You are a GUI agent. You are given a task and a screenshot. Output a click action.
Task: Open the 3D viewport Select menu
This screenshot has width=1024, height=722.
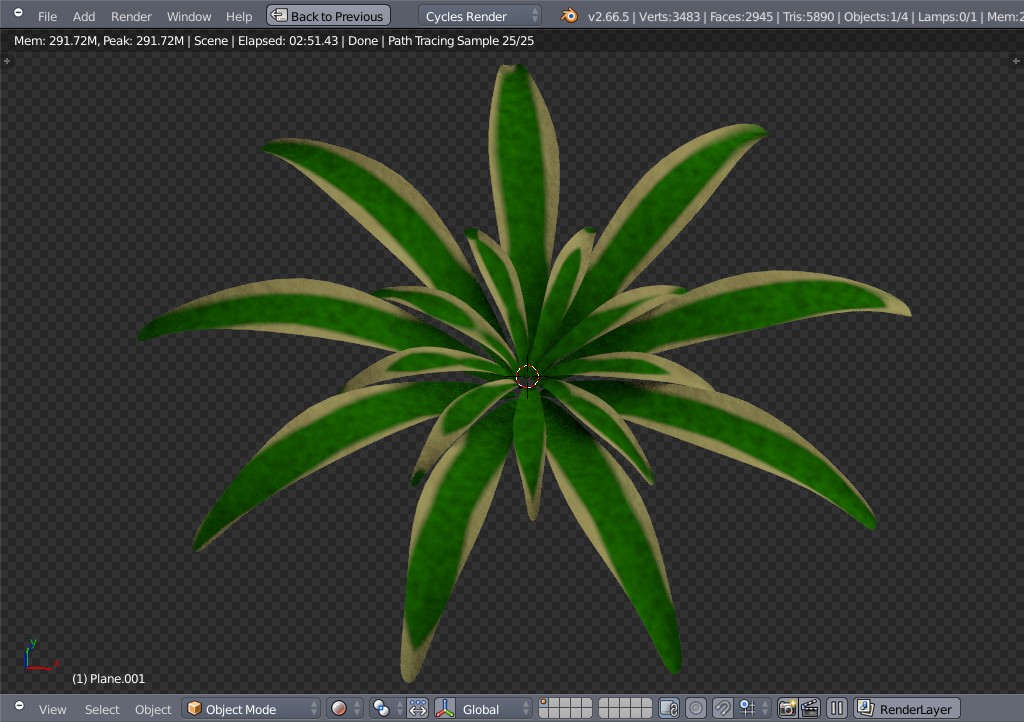(x=102, y=710)
